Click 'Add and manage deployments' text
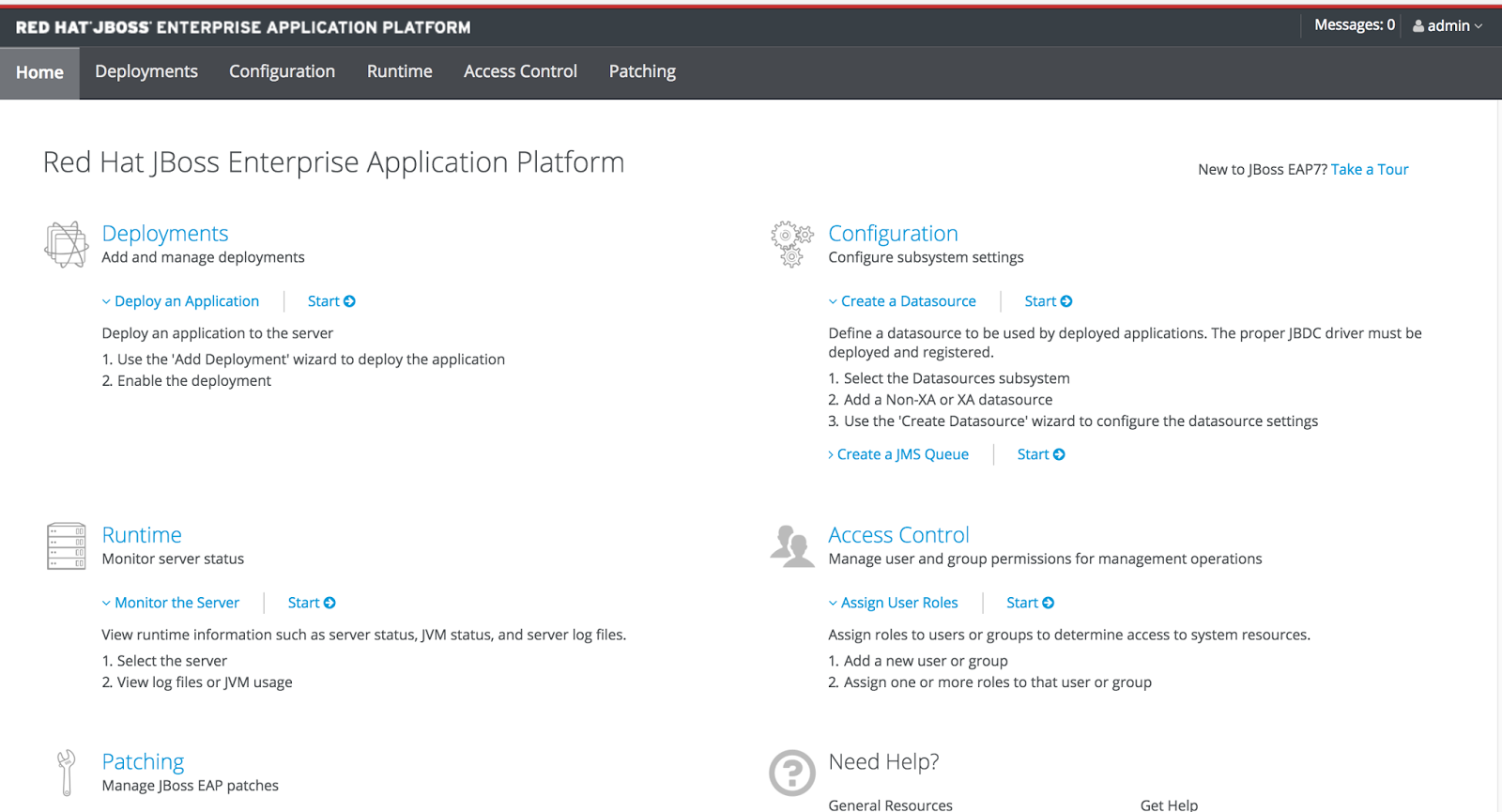 [203, 257]
